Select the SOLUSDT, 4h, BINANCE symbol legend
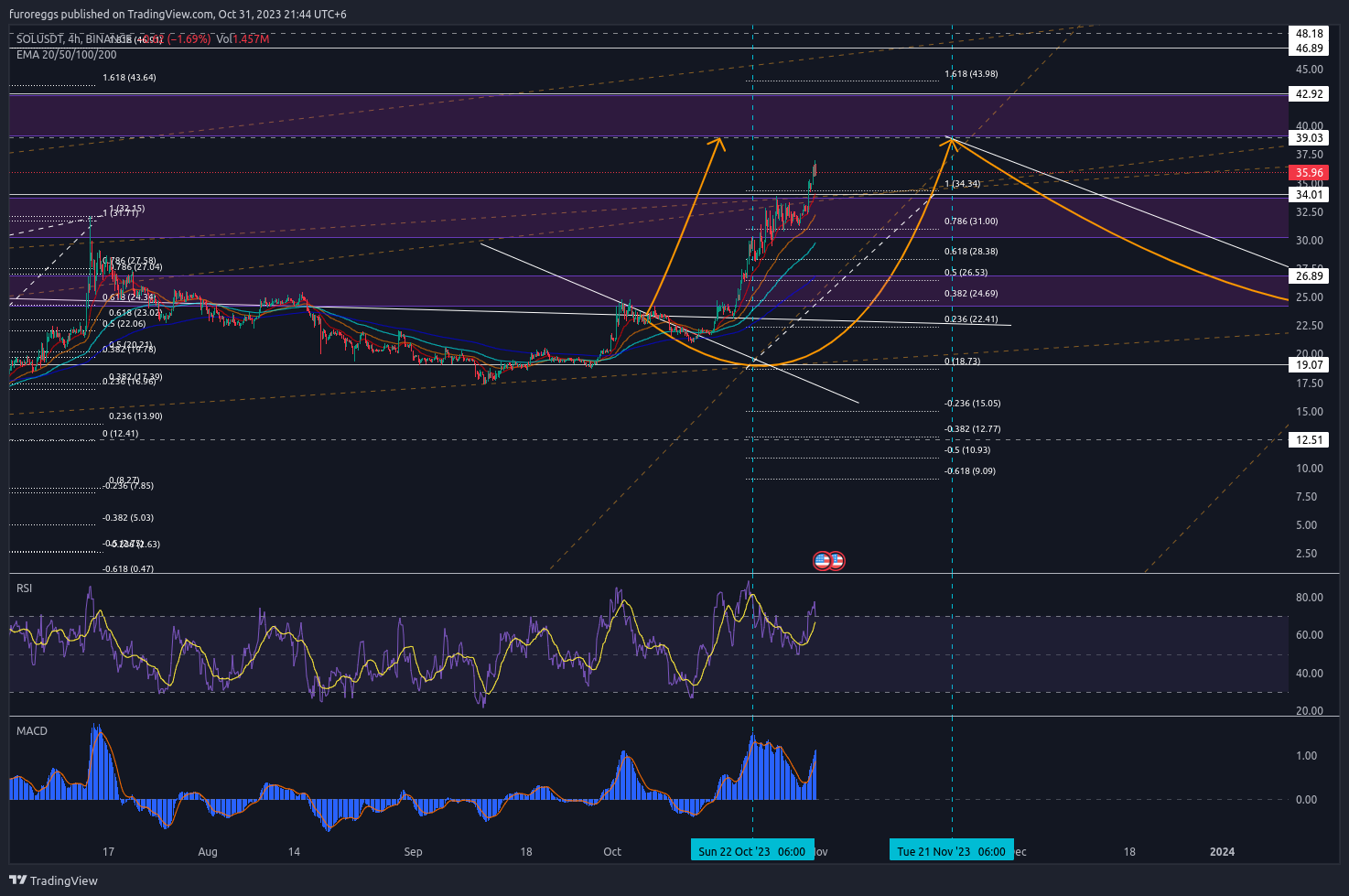 [x=73, y=39]
